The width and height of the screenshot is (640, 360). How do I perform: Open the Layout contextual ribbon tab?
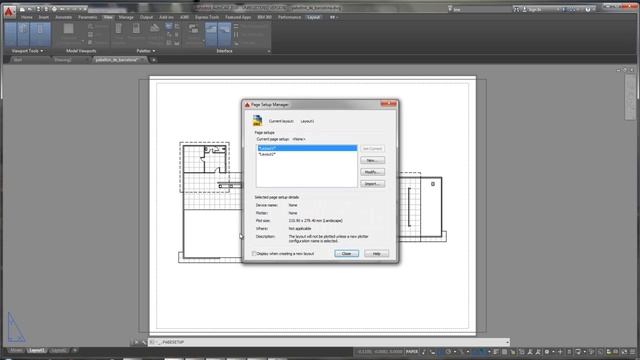tap(313, 17)
